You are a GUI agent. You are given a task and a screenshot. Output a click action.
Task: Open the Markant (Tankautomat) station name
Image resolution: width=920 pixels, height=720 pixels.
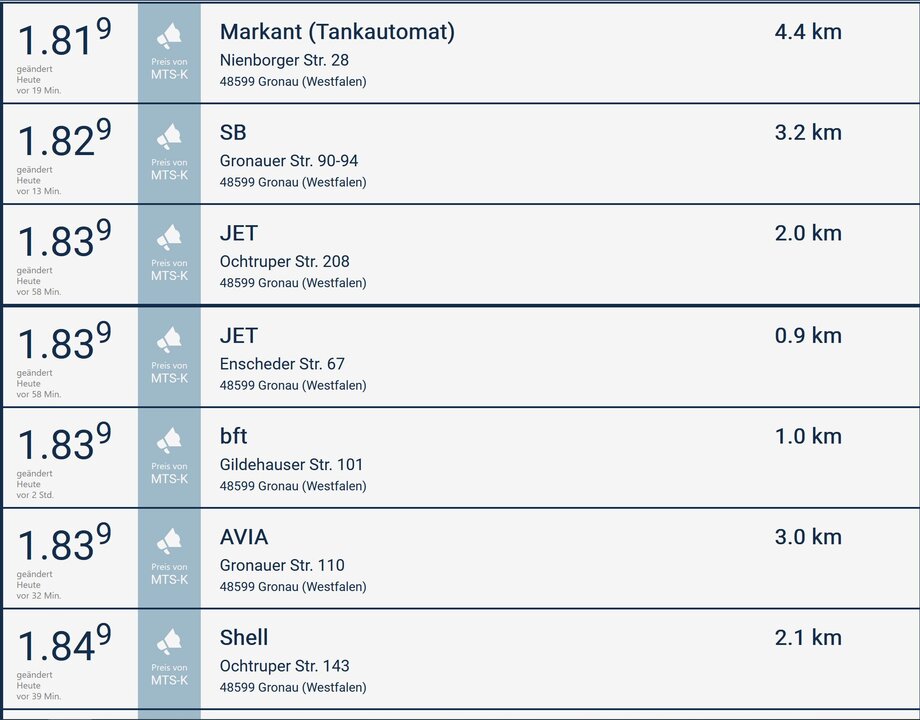pyautogui.click(x=337, y=32)
